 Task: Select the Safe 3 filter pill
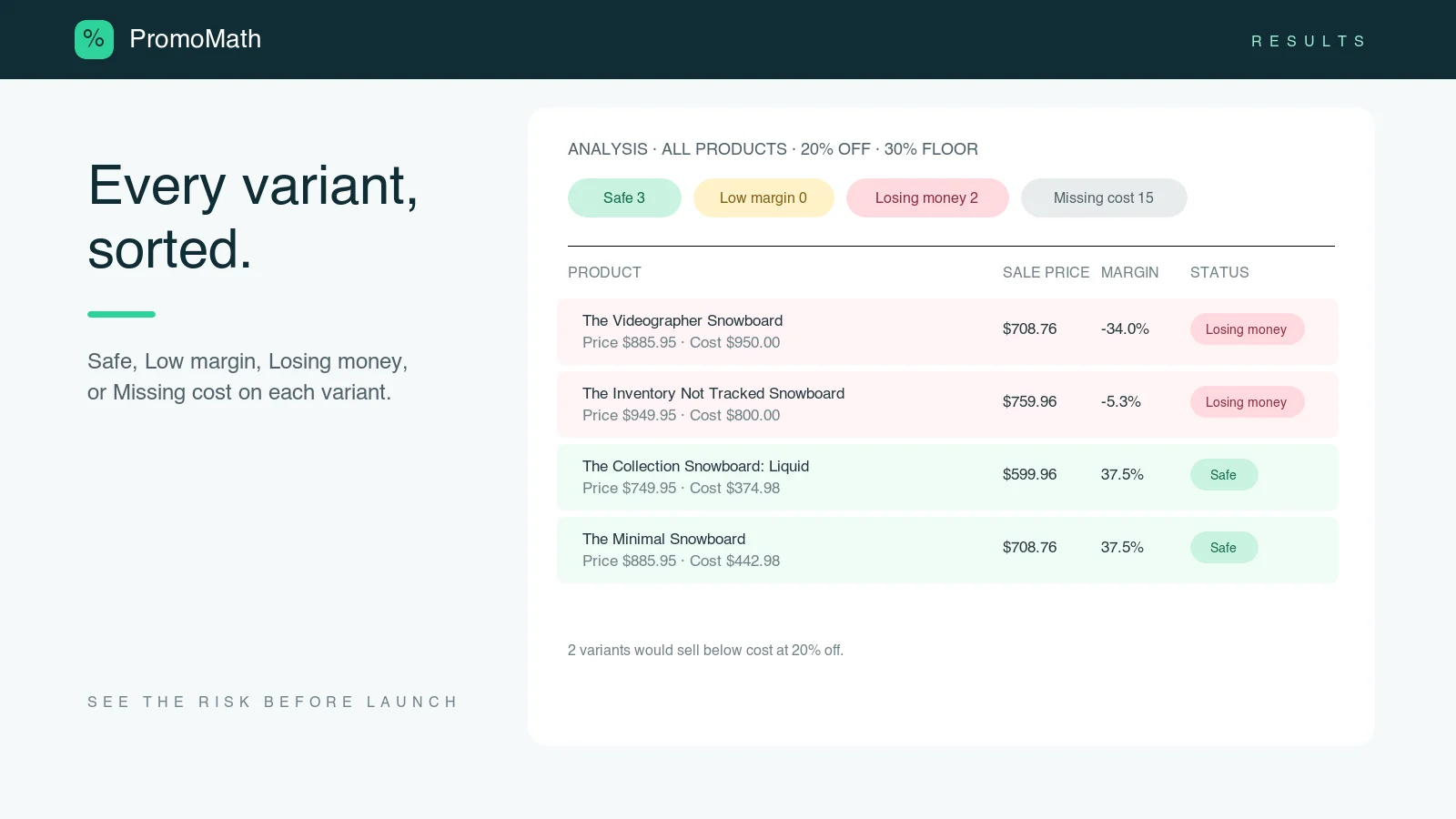pyautogui.click(x=624, y=197)
